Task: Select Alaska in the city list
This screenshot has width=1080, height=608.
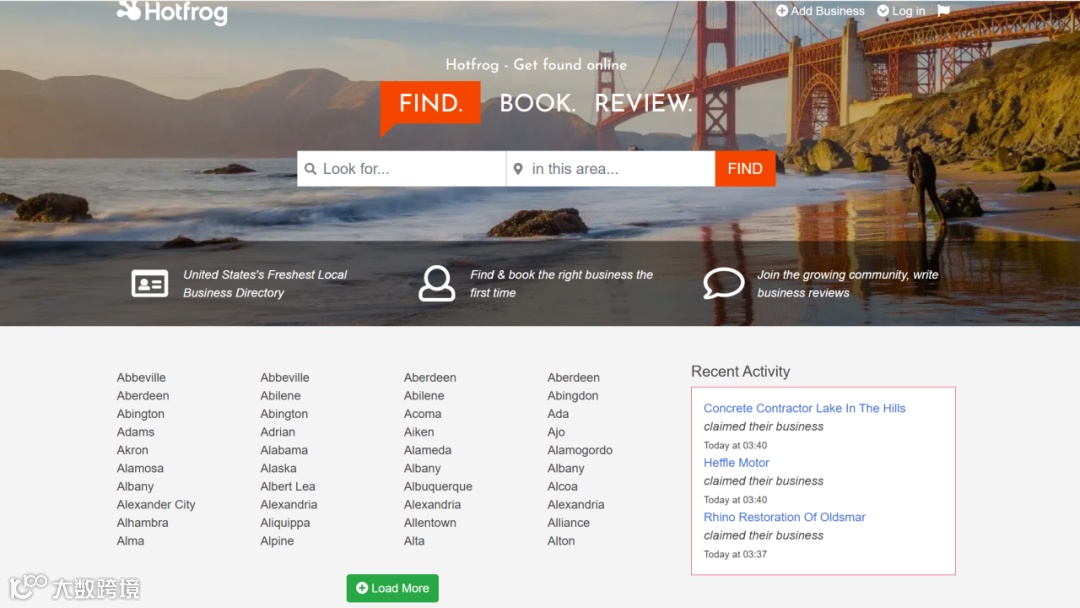Action: click(x=278, y=468)
